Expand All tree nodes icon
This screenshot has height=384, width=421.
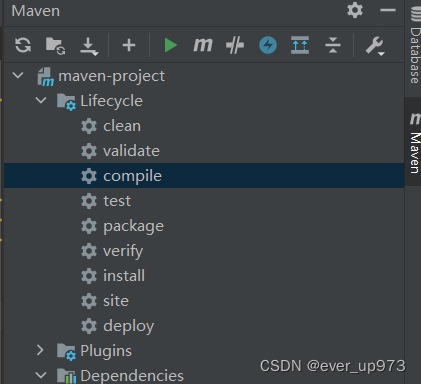point(300,45)
